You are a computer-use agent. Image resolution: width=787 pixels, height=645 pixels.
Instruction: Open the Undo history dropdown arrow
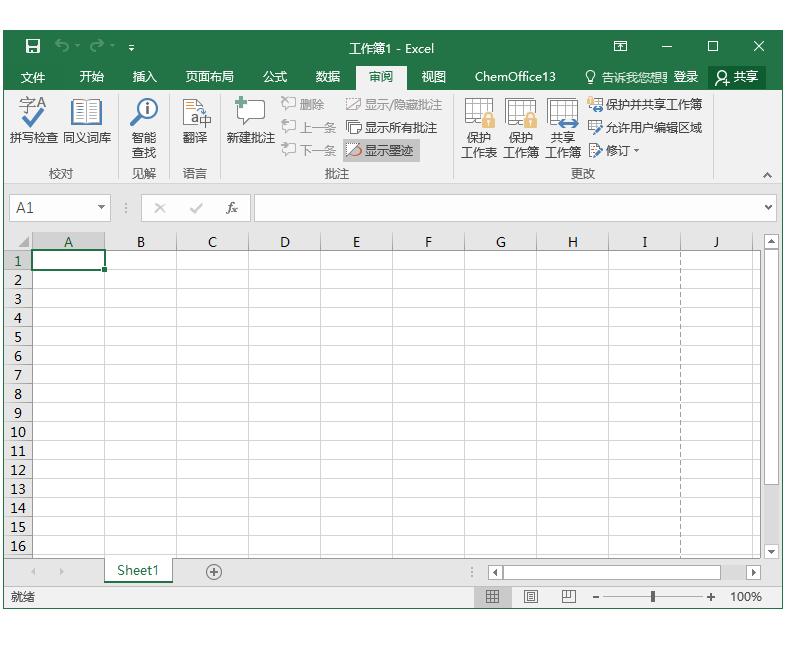[x=78, y=46]
